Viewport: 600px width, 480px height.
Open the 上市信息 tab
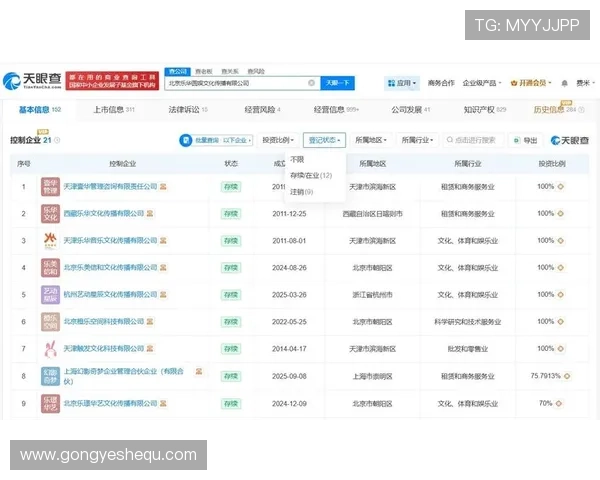(114, 110)
